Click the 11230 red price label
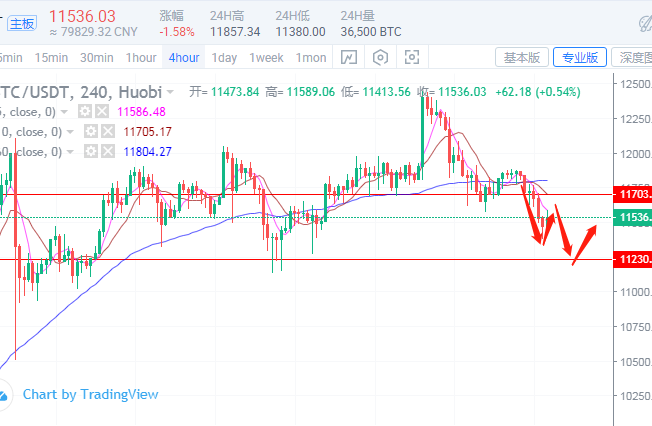Screen dimensions: 652x426 pos(632,259)
